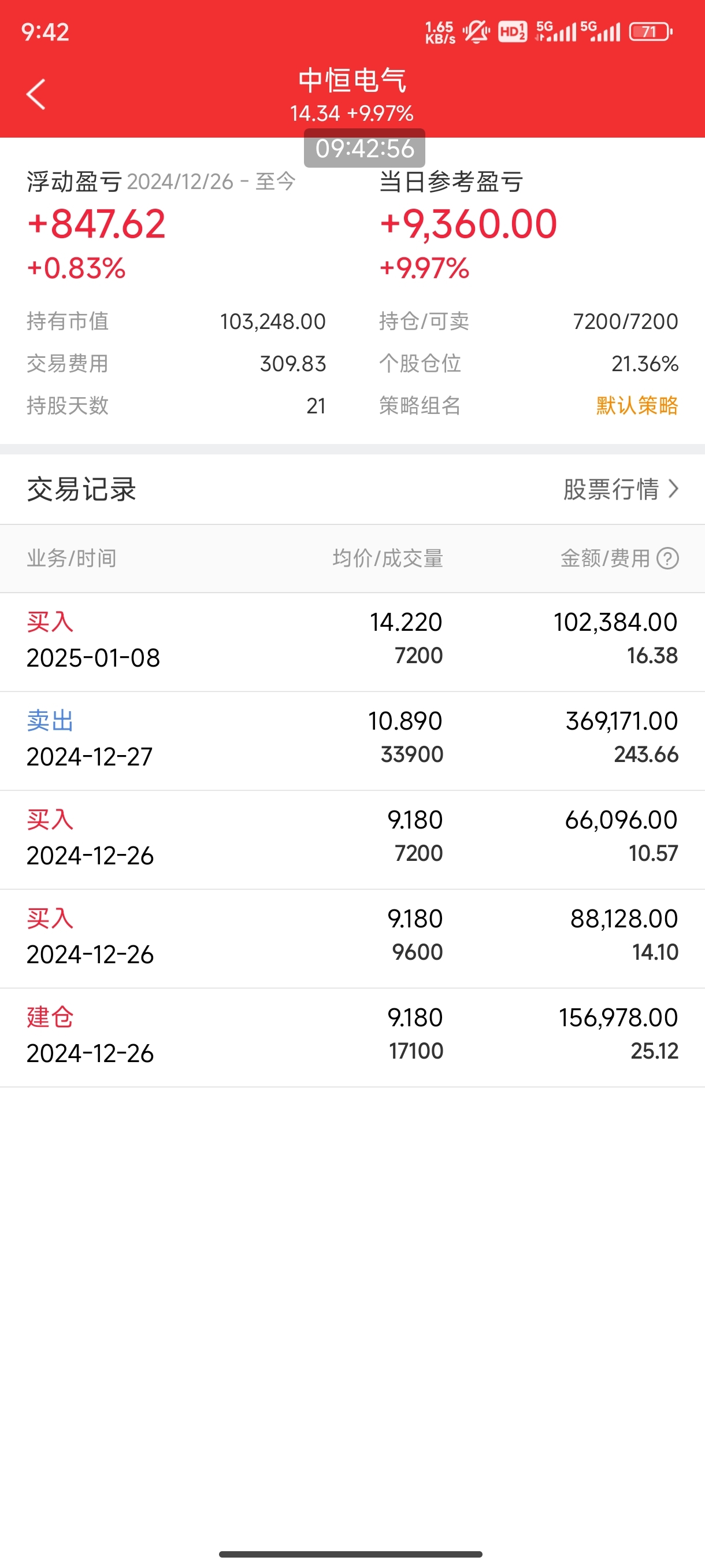Tap the 业务/时间 column header
Image resolution: width=705 pixels, height=1568 pixels.
point(71,558)
